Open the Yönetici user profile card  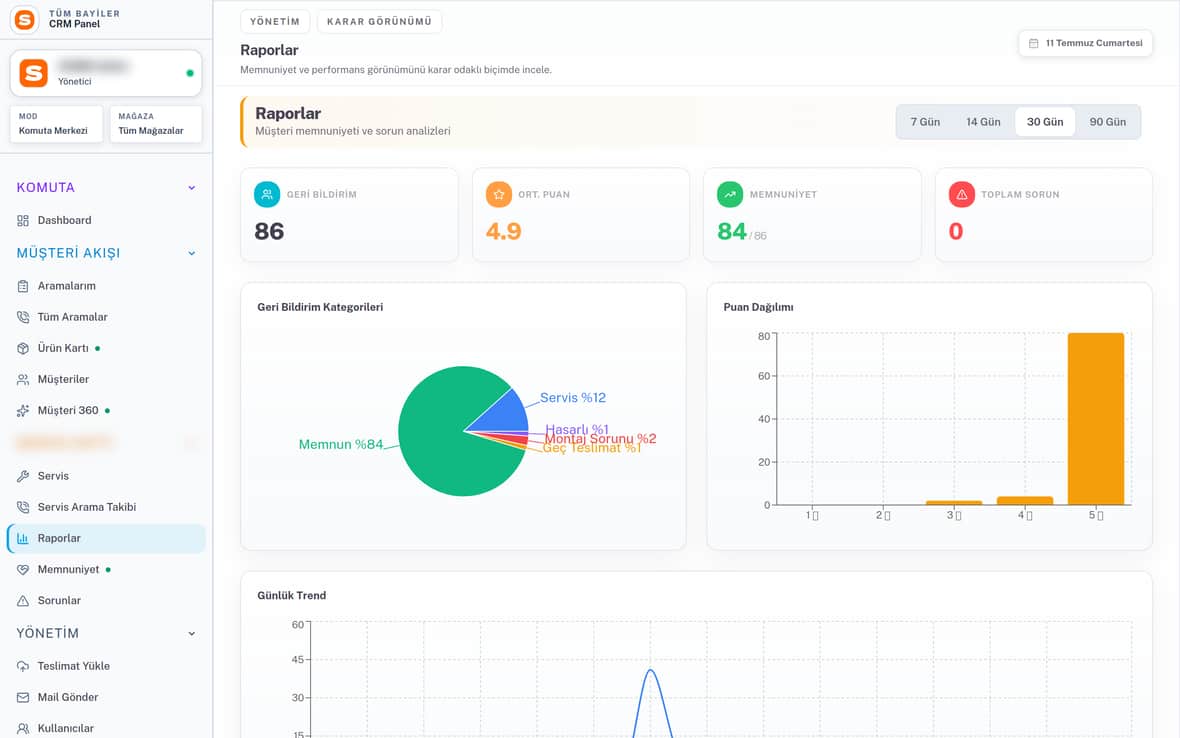click(x=106, y=73)
